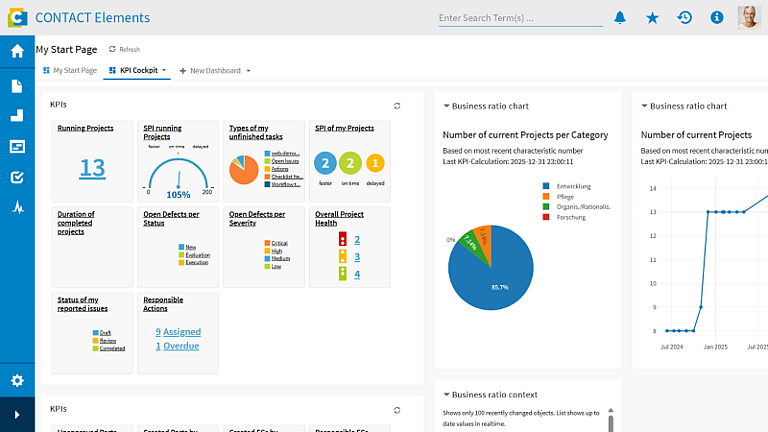Viewport: 768px width, 432px height.
Task: Toggle Forschung red legend swatch
Action: coord(546,217)
